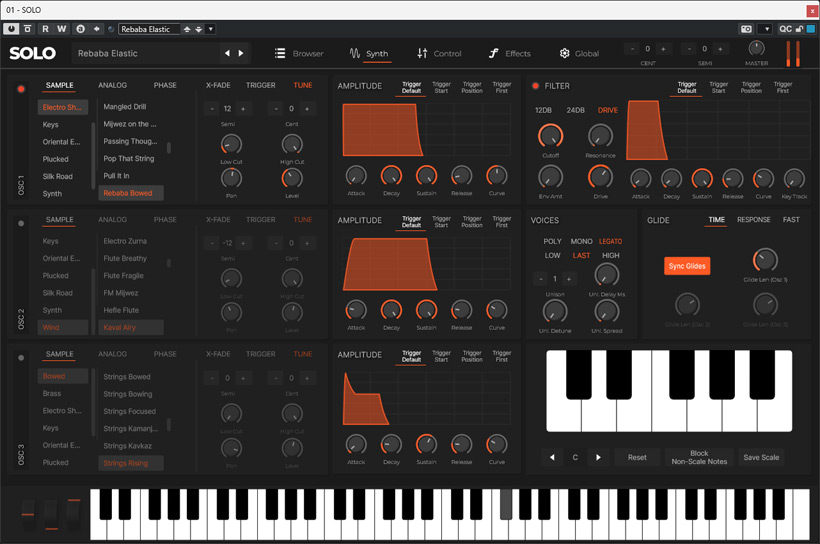Open the Control tab
820x544 pixels.
click(x=439, y=53)
